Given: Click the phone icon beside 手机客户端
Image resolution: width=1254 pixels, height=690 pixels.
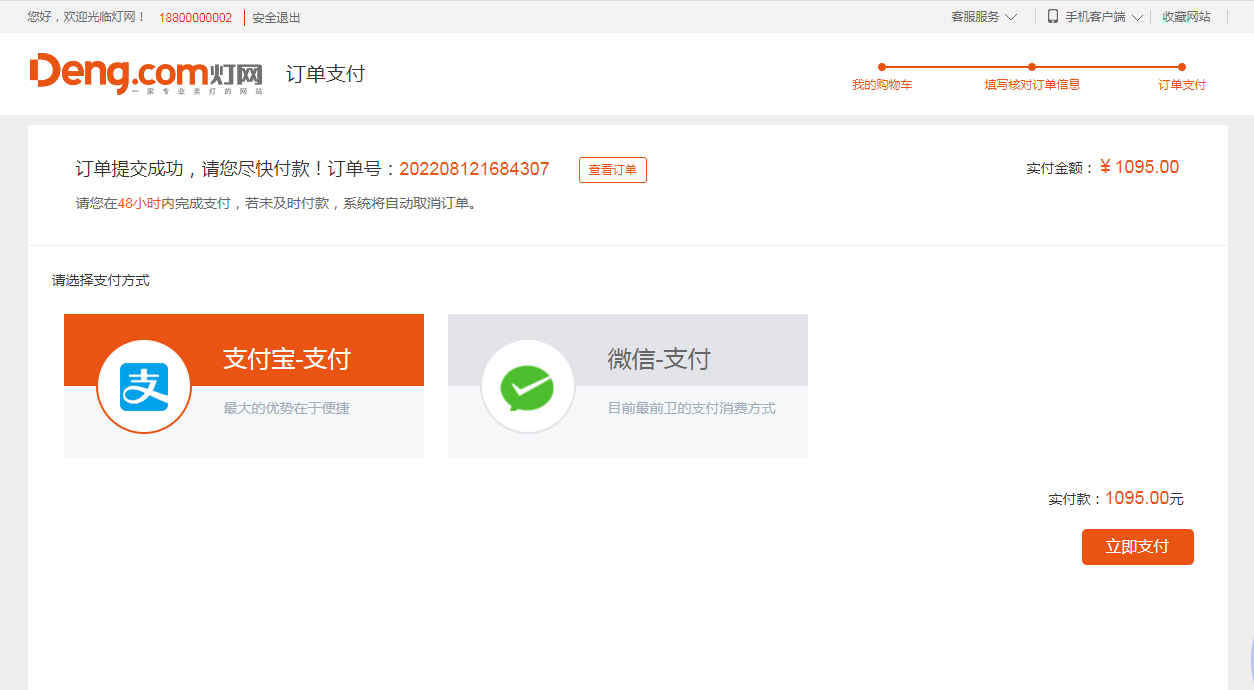Looking at the screenshot, I should point(1053,16).
